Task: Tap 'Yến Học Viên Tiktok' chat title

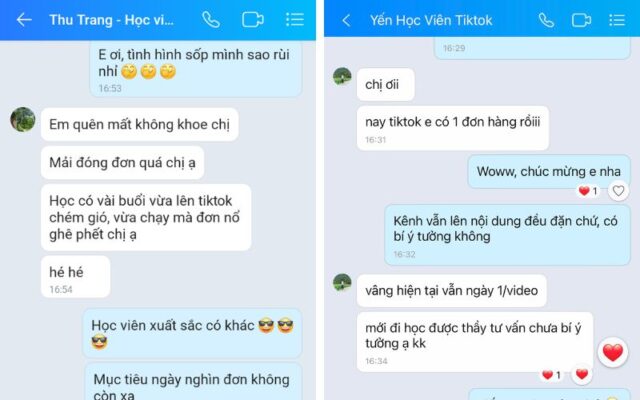Action: (x=431, y=20)
